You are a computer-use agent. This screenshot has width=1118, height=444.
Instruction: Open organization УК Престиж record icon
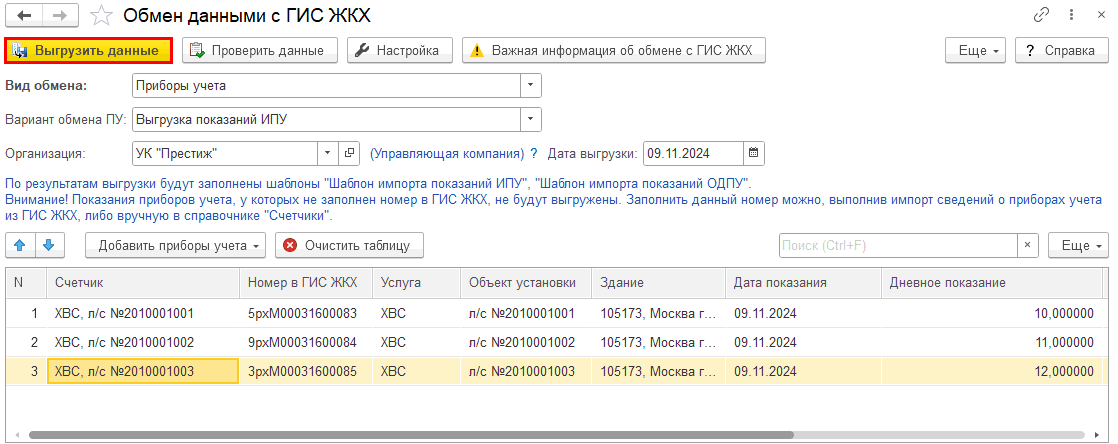tap(349, 153)
